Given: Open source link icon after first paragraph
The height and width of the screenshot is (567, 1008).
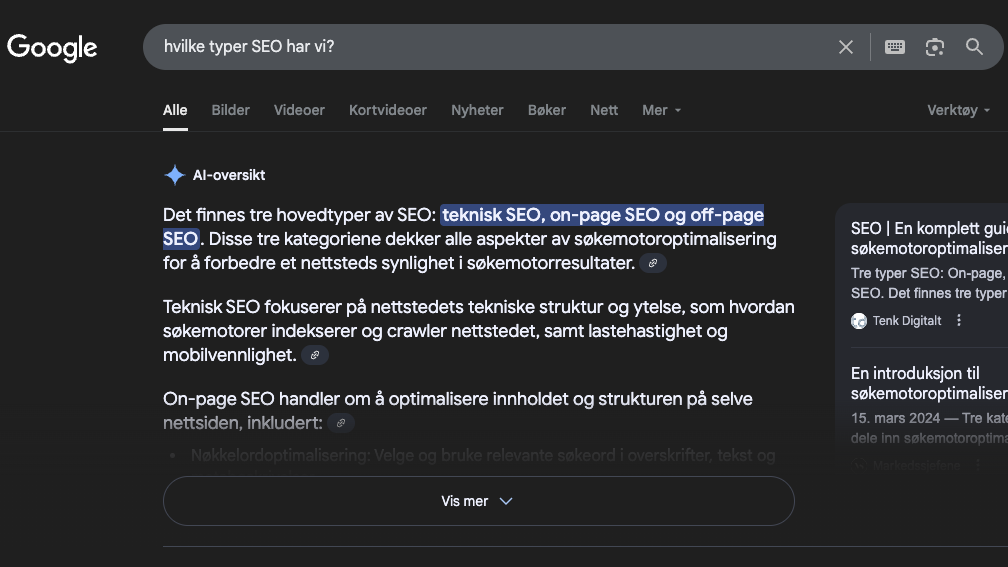Looking at the screenshot, I should (x=653, y=263).
